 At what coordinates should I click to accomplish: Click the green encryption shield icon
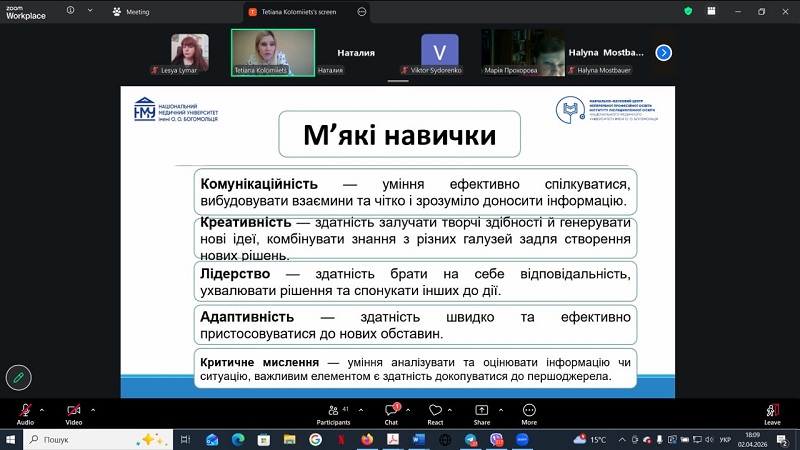coord(688,11)
